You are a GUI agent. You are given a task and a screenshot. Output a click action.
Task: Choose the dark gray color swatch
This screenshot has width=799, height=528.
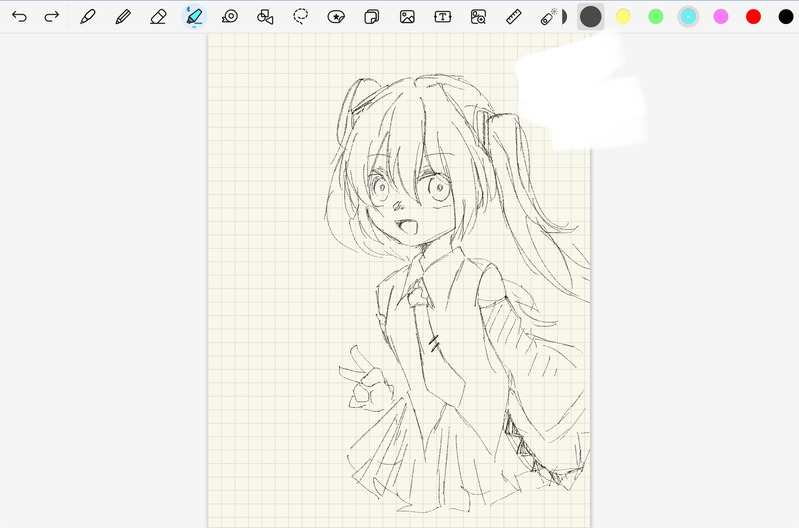point(591,17)
